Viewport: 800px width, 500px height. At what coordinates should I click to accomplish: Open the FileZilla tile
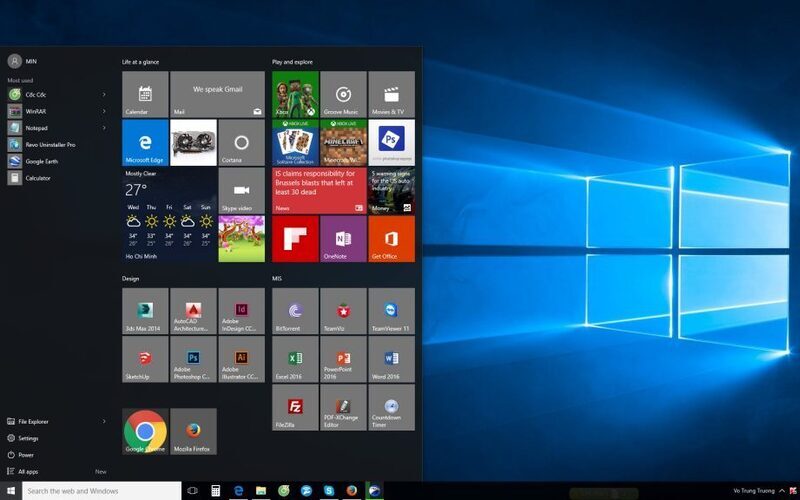coord(295,408)
